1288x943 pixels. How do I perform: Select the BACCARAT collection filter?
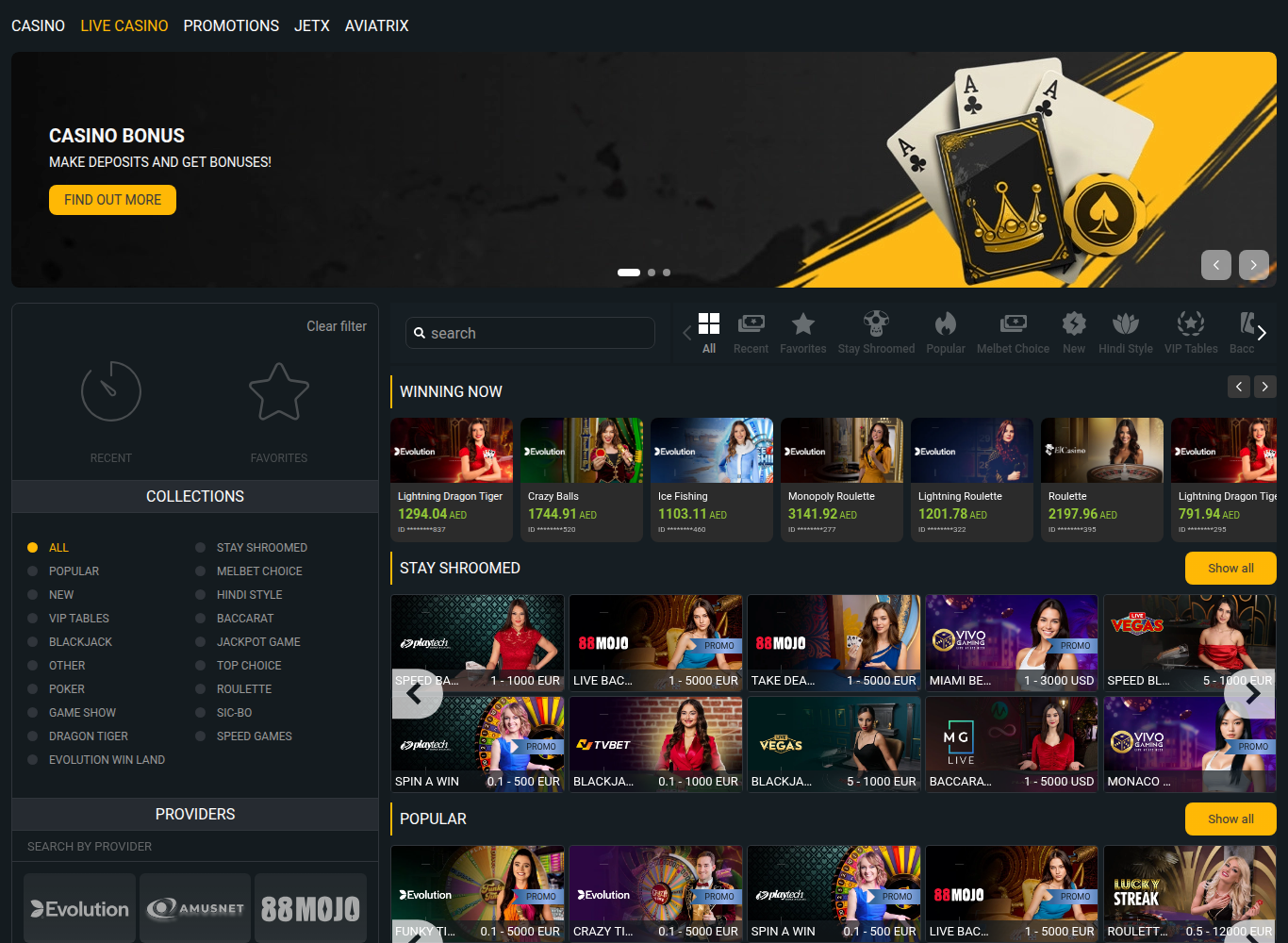click(x=234, y=619)
